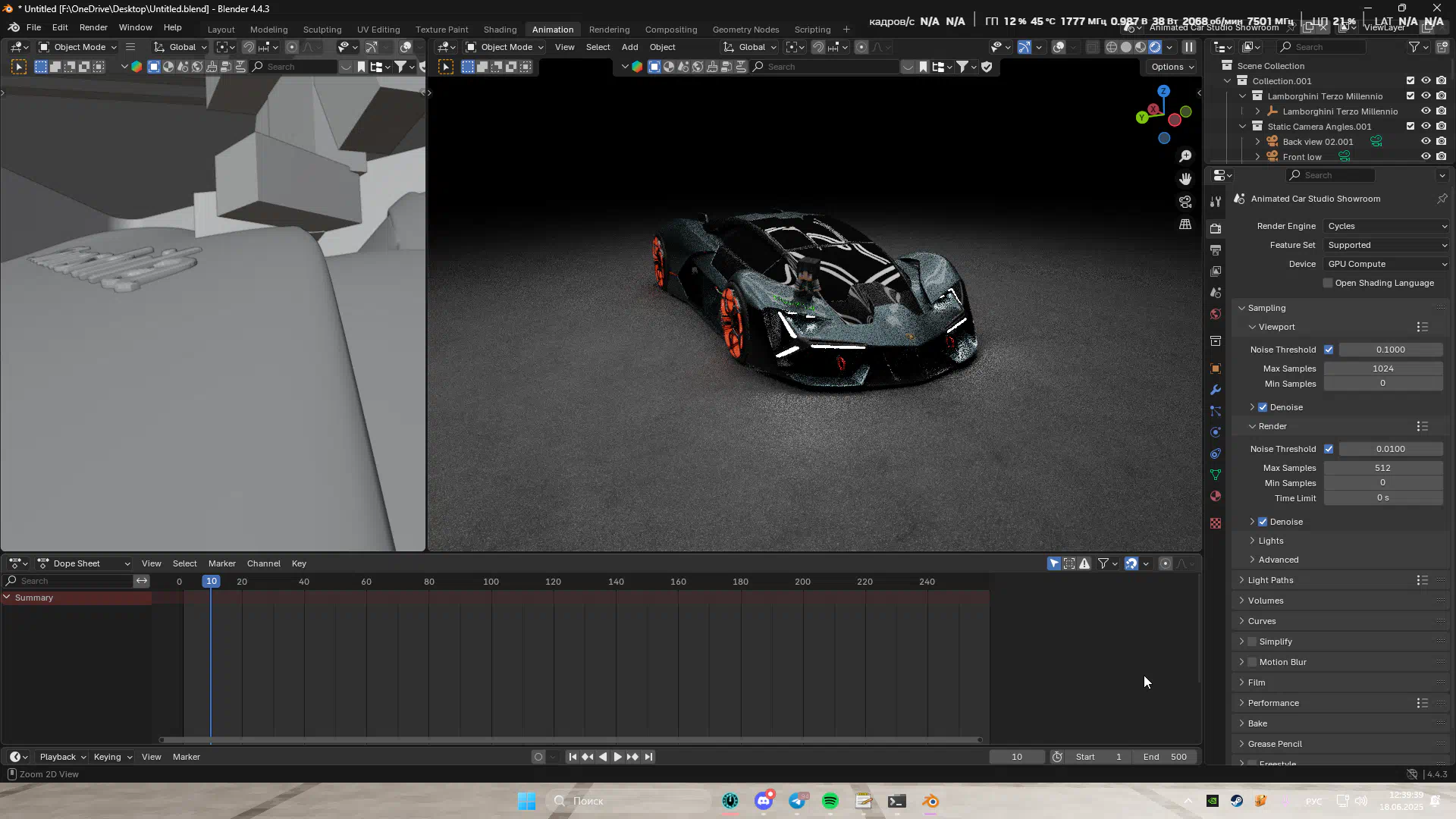Disable Render Denoise checkbox

(x=1263, y=522)
